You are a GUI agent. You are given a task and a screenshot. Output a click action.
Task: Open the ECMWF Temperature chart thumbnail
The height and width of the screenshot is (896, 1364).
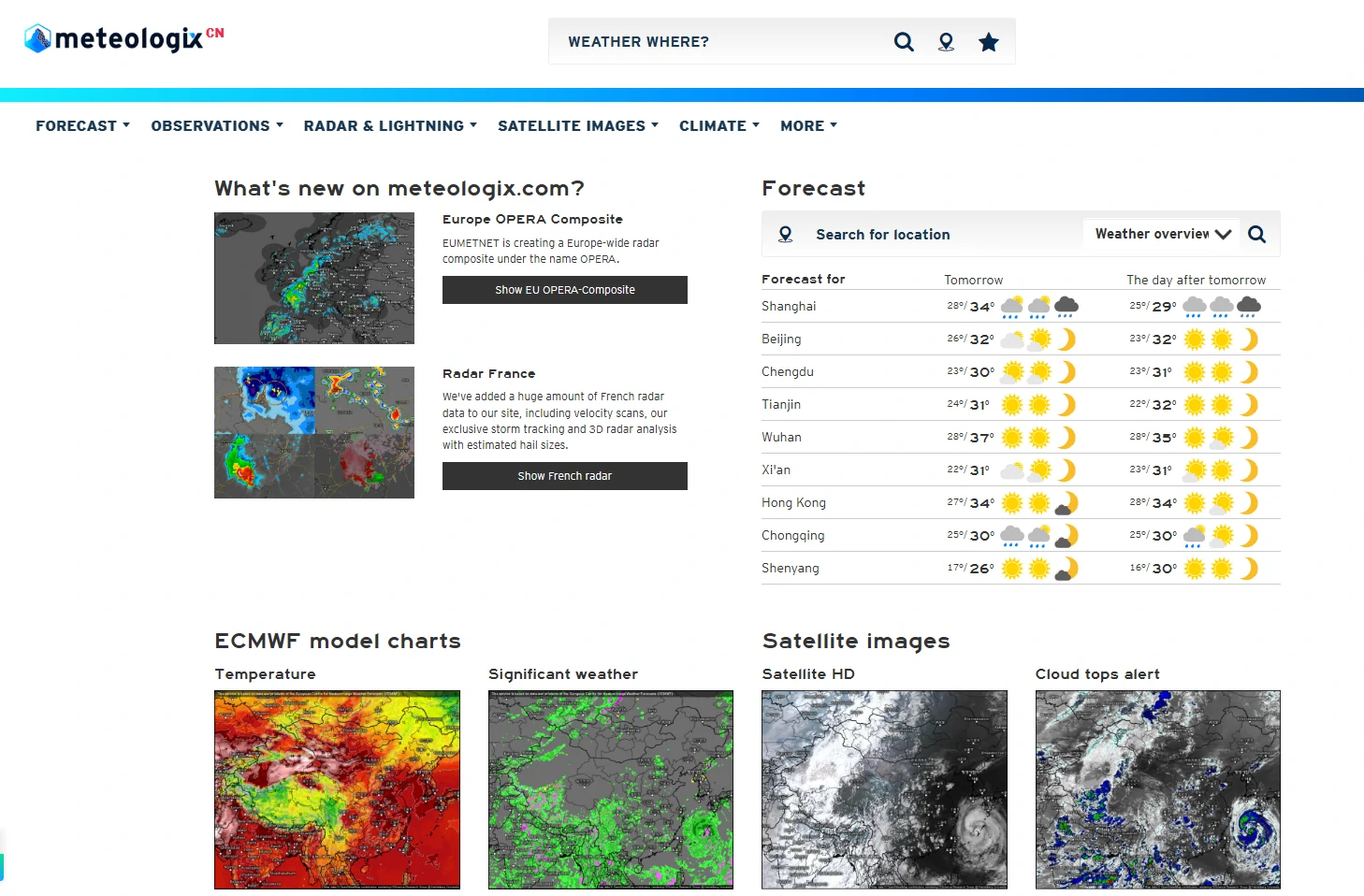(337, 789)
